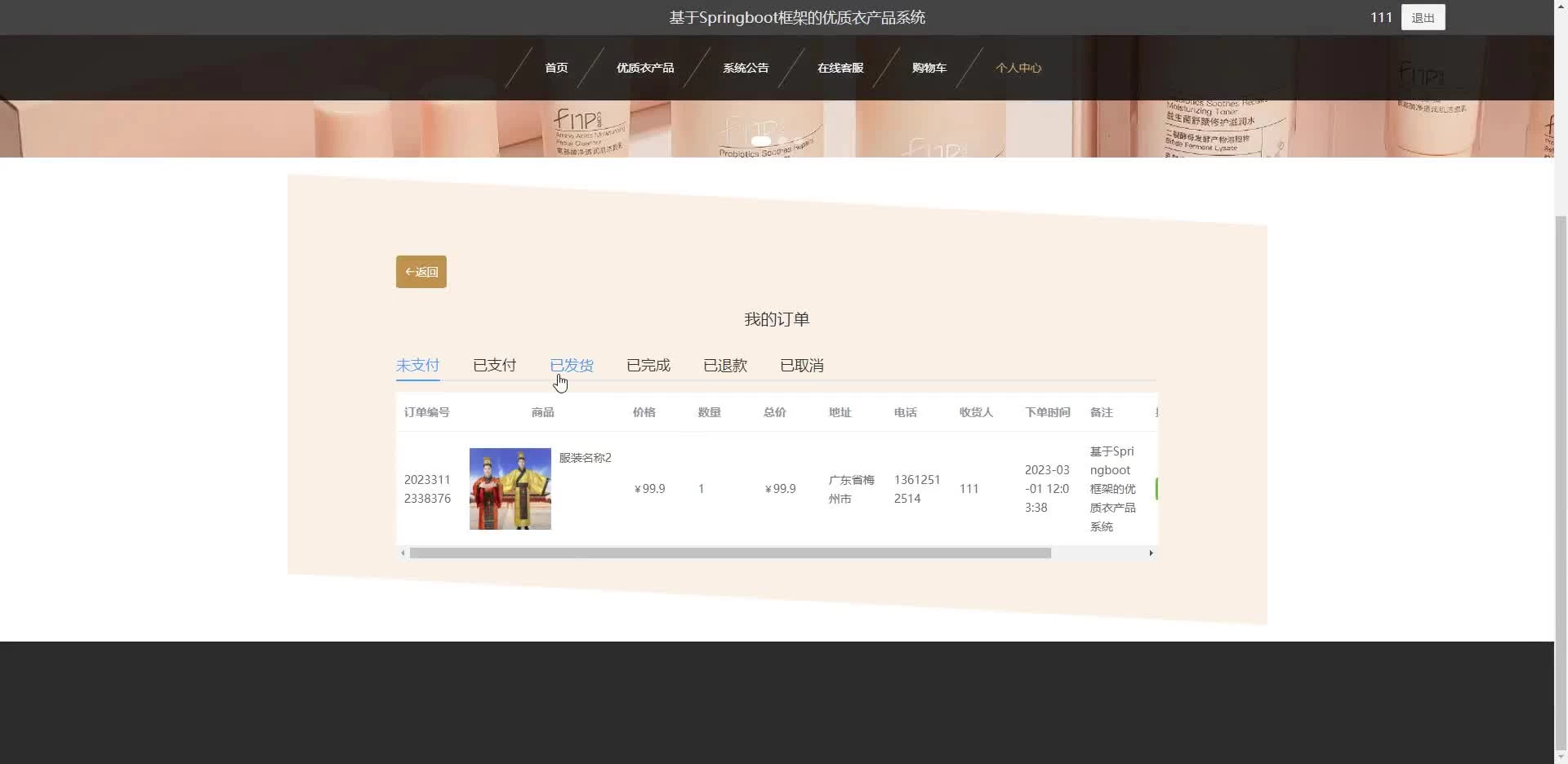Show the 已取消 cancelled orders tab
Viewport: 1568px width, 764px height.
click(802, 366)
